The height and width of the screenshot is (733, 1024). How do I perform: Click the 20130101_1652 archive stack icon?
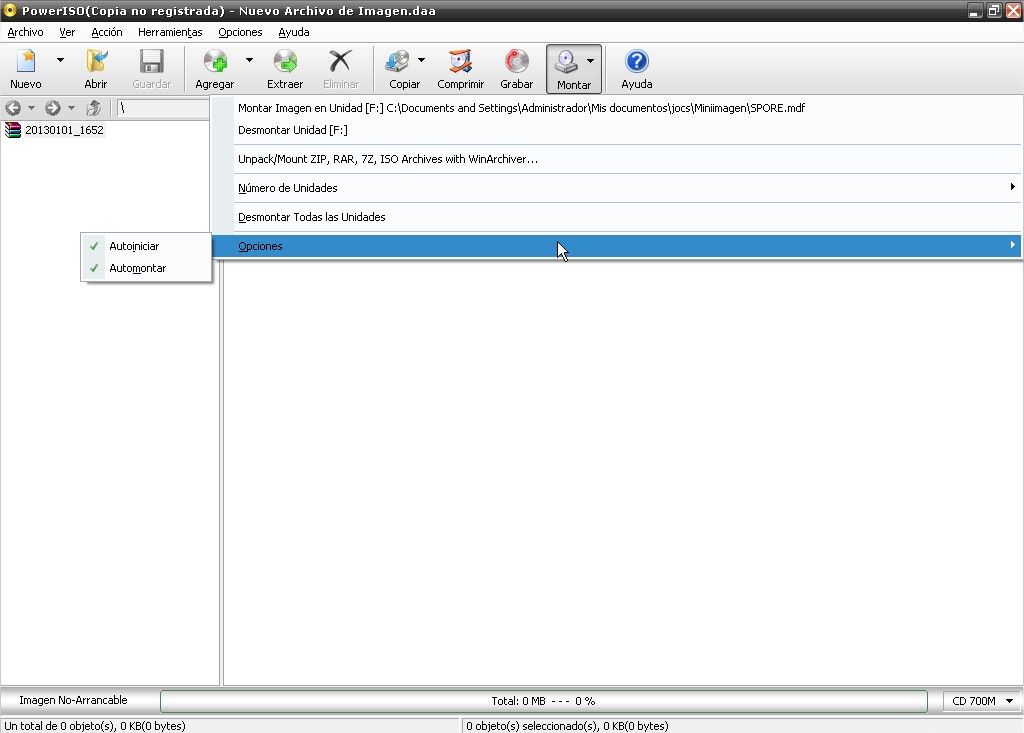coord(12,130)
